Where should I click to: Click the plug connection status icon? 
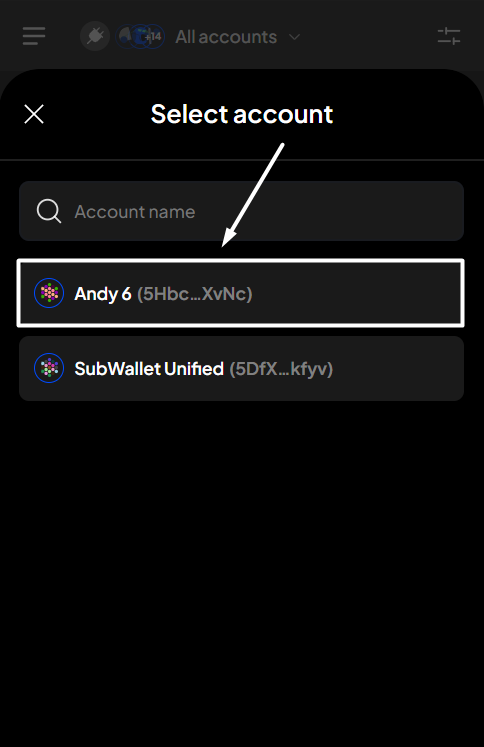pyautogui.click(x=95, y=36)
